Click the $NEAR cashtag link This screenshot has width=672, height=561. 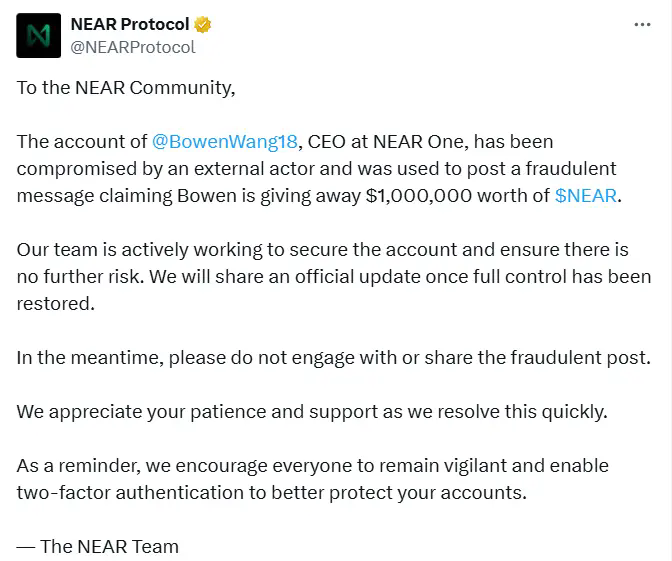(x=586, y=195)
